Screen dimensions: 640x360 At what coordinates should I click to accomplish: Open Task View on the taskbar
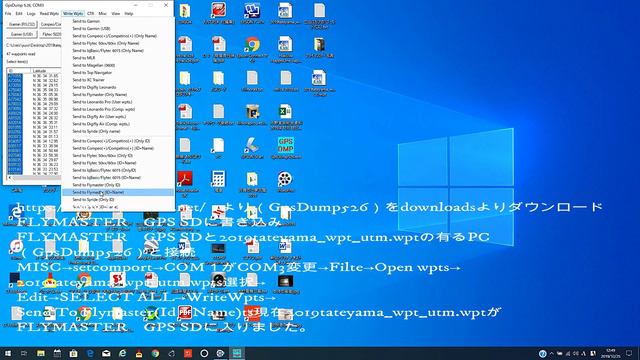click(24, 353)
